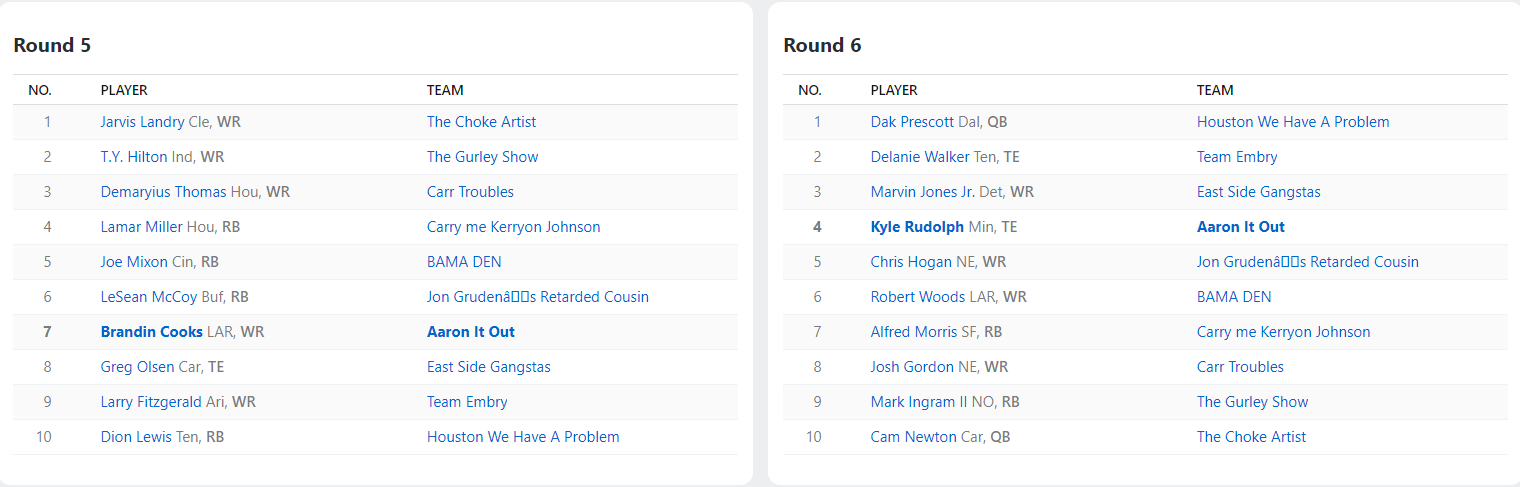The height and width of the screenshot is (487, 1520).
Task: Open Cam Newton player link
Action: point(913,437)
